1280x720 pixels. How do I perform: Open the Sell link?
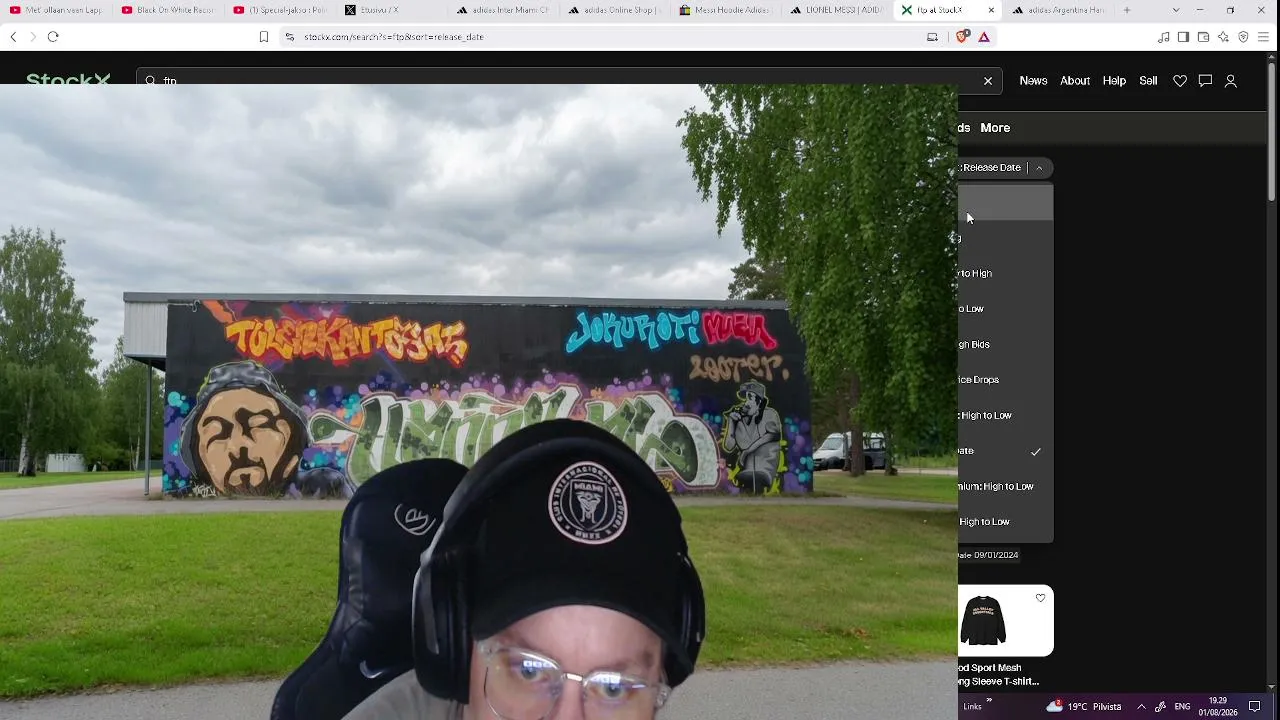(x=1148, y=81)
